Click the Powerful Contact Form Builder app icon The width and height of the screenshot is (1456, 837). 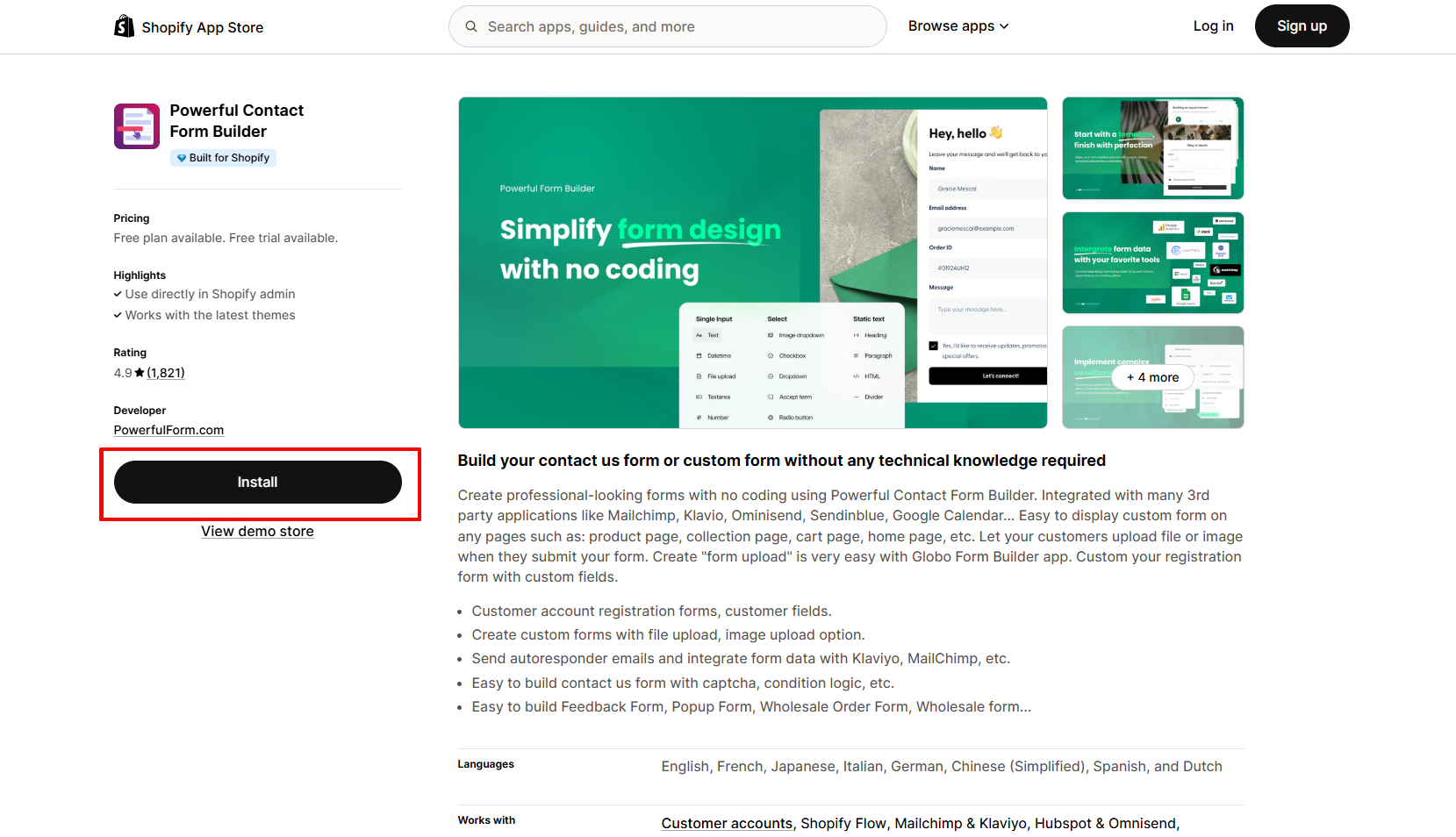(x=137, y=126)
